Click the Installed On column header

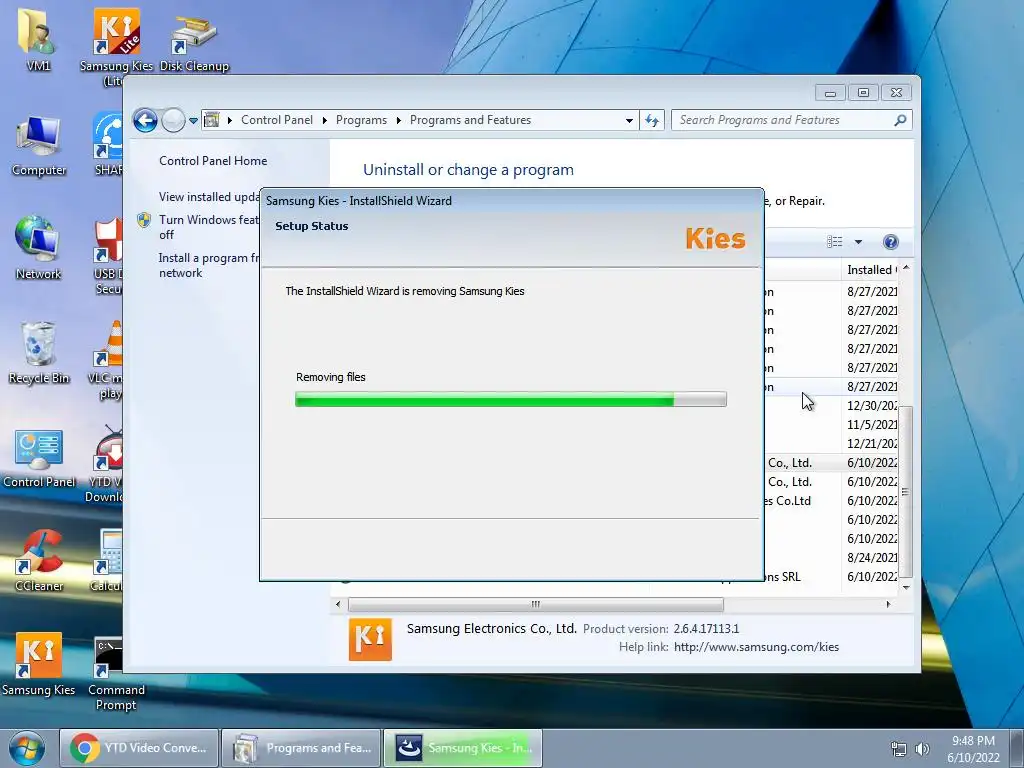[871, 270]
